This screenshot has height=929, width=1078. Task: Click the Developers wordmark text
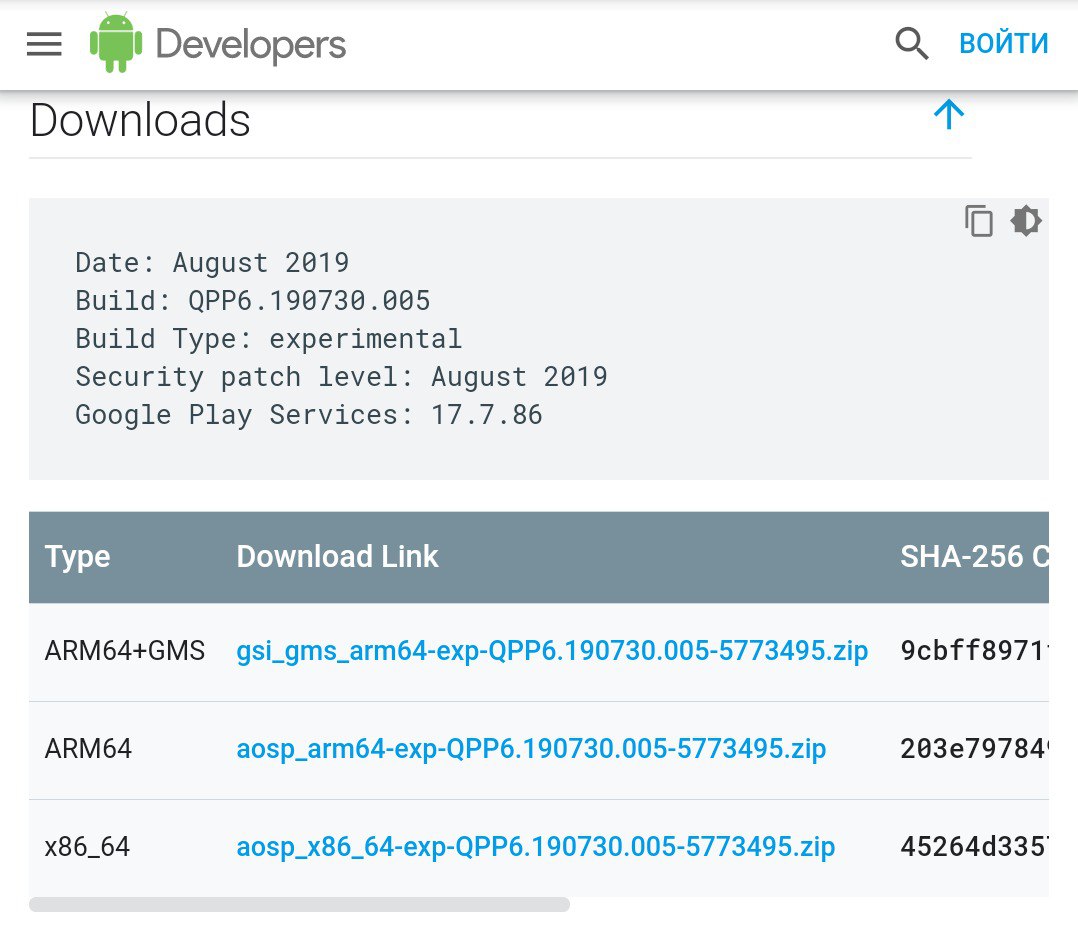click(x=251, y=45)
